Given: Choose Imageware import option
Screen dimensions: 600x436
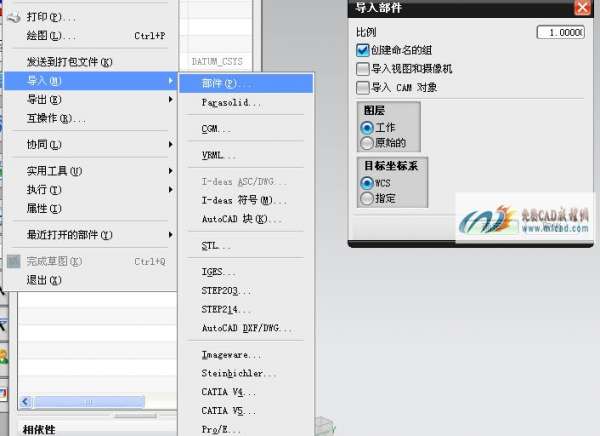Looking at the screenshot, I should [x=246, y=354].
